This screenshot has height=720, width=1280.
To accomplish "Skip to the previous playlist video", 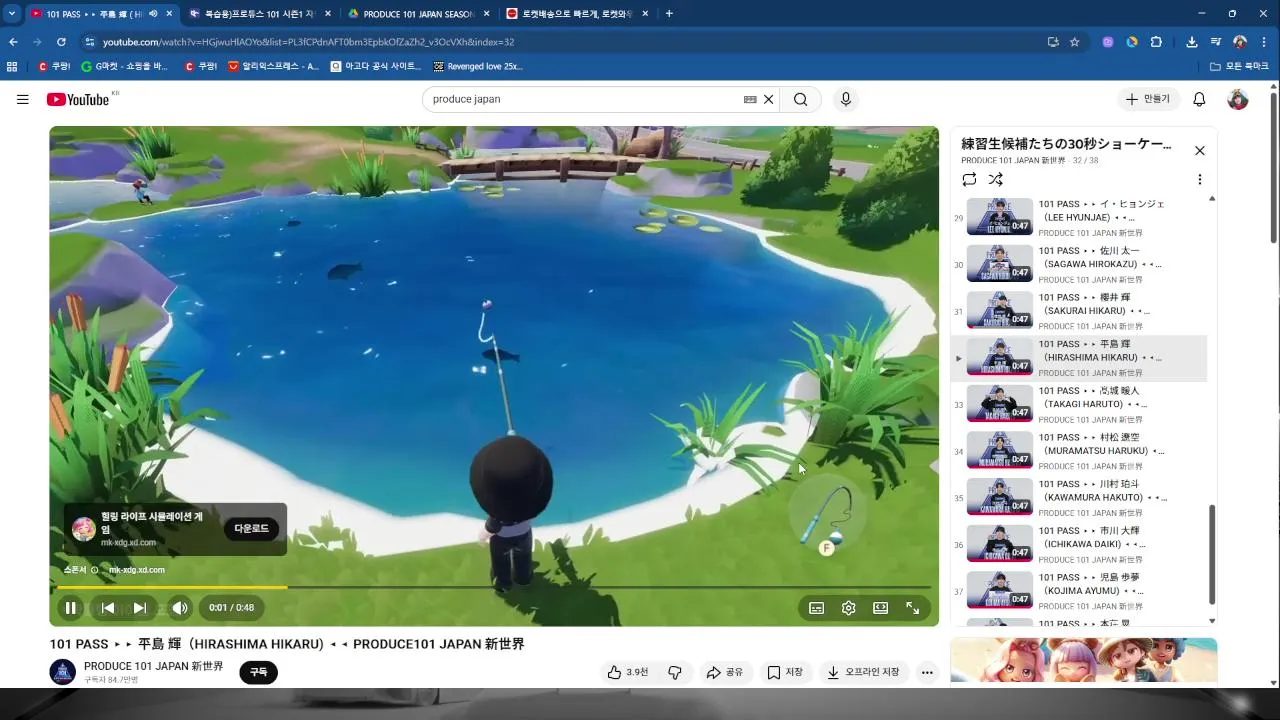I will [x=108, y=607].
